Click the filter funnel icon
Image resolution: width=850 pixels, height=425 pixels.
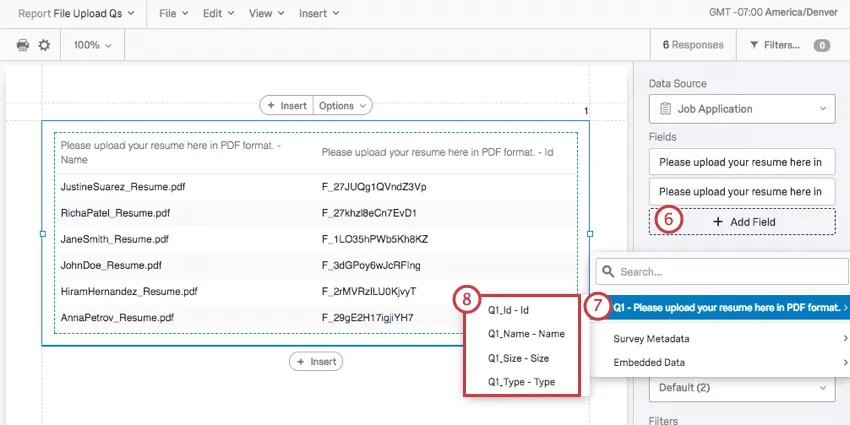(x=755, y=45)
